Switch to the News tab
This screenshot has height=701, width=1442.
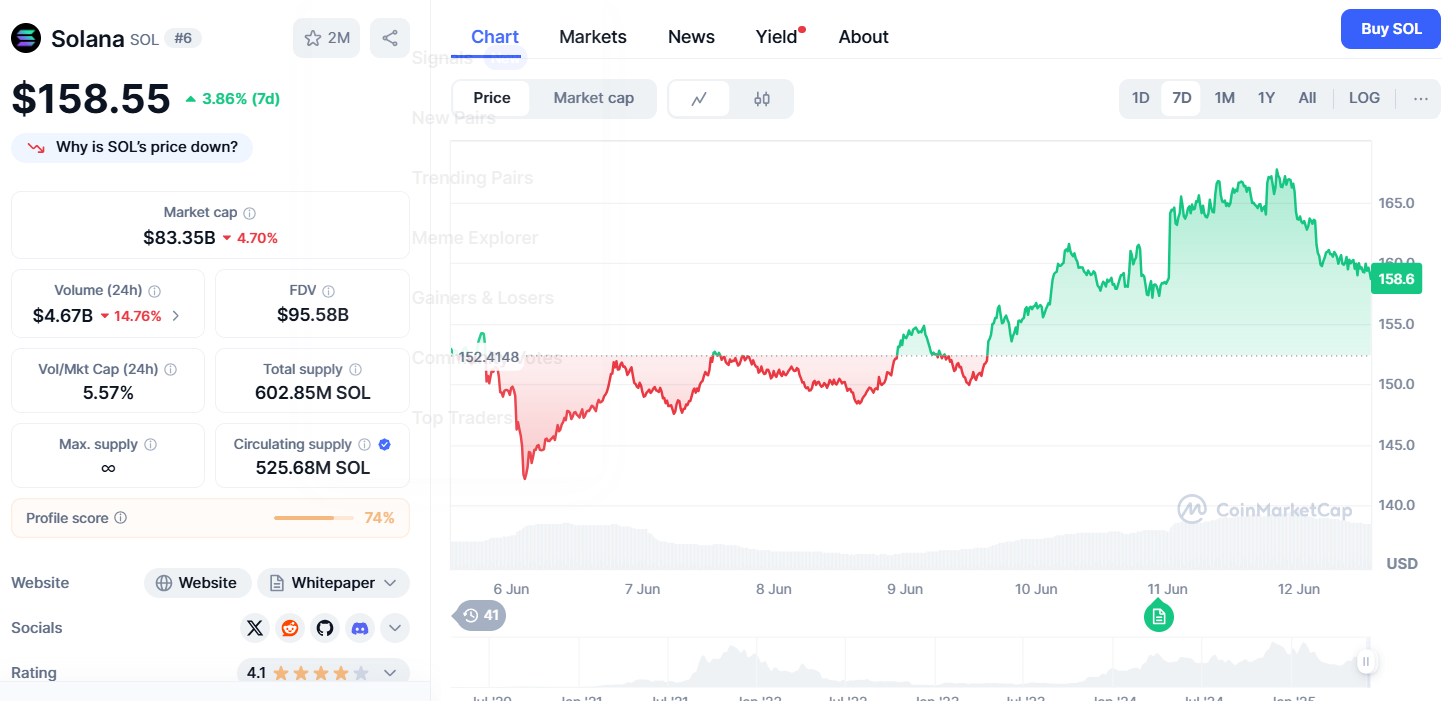click(691, 37)
